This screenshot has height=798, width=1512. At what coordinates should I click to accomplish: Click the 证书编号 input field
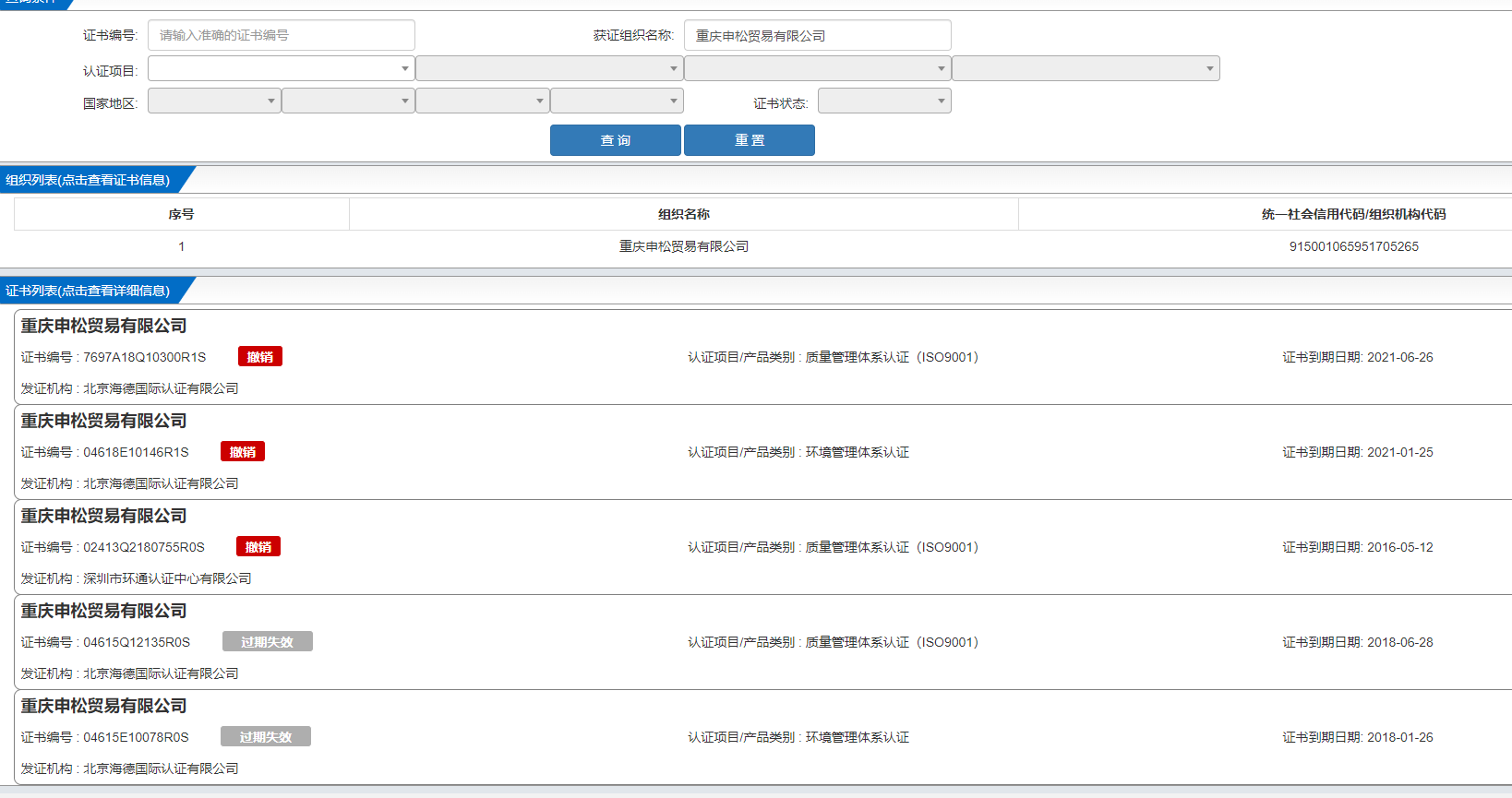[x=281, y=35]
